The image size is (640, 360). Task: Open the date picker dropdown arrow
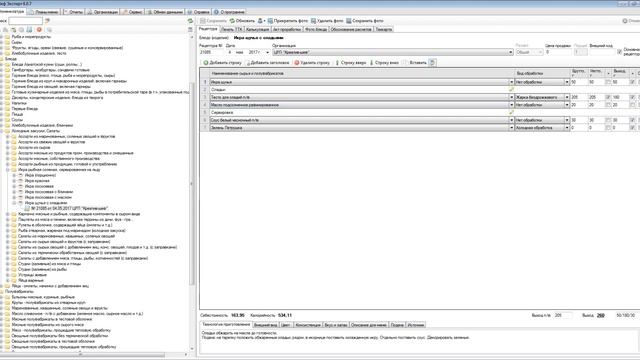click(x=267, y=52)
